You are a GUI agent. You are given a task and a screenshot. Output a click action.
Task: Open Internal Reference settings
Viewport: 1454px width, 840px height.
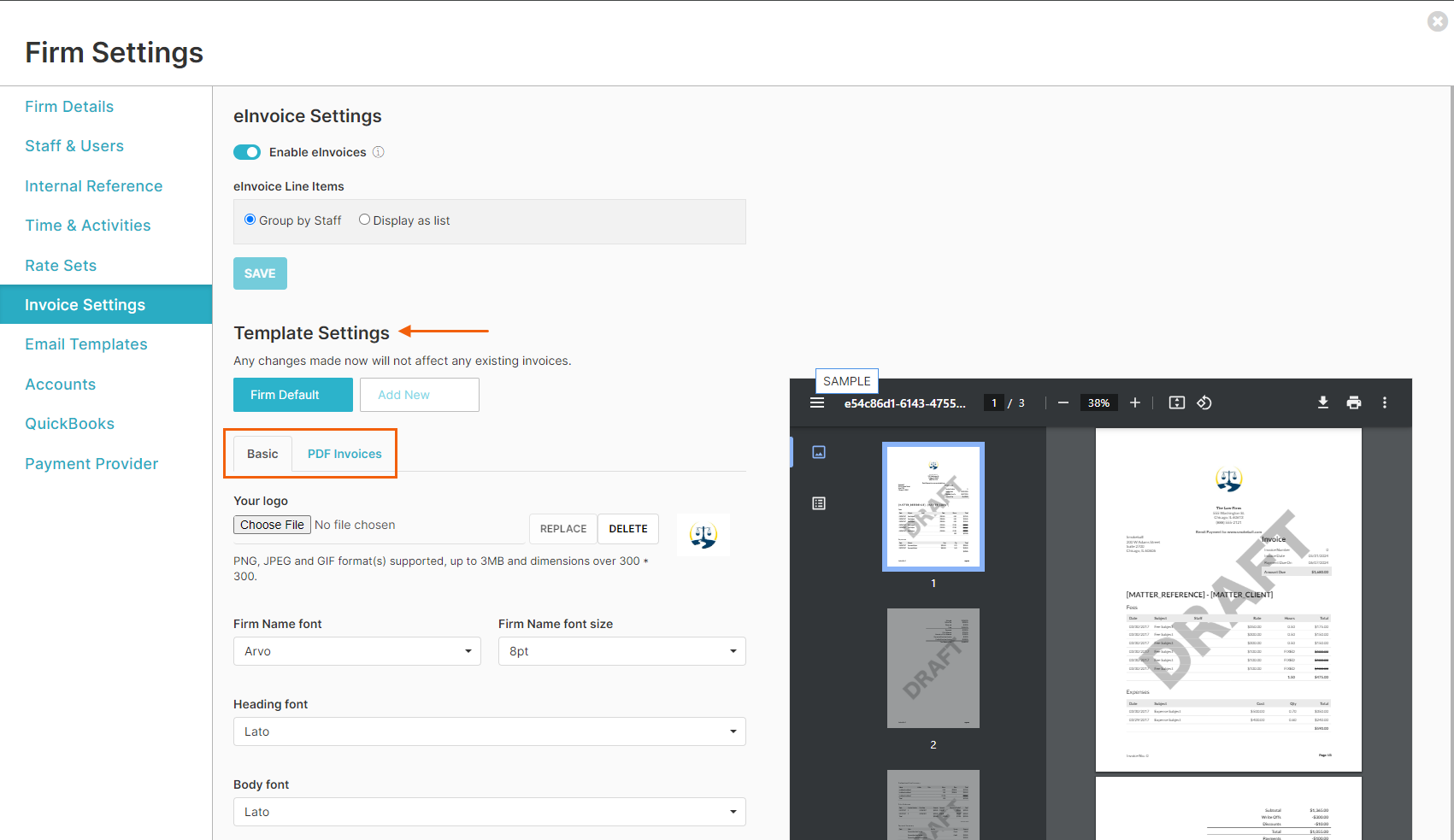[94, 186]
